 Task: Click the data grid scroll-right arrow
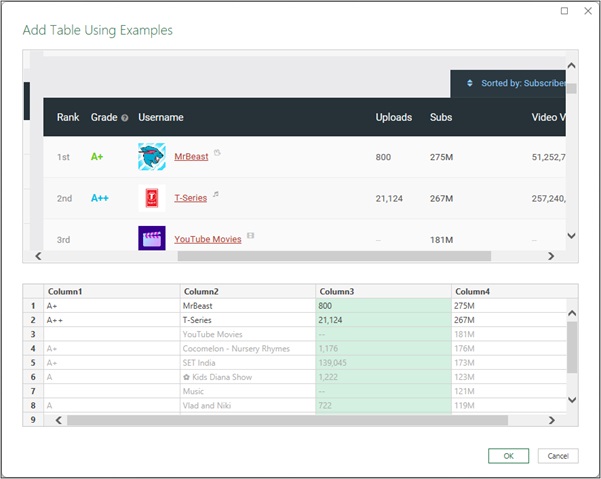click(x=551, y=420)
